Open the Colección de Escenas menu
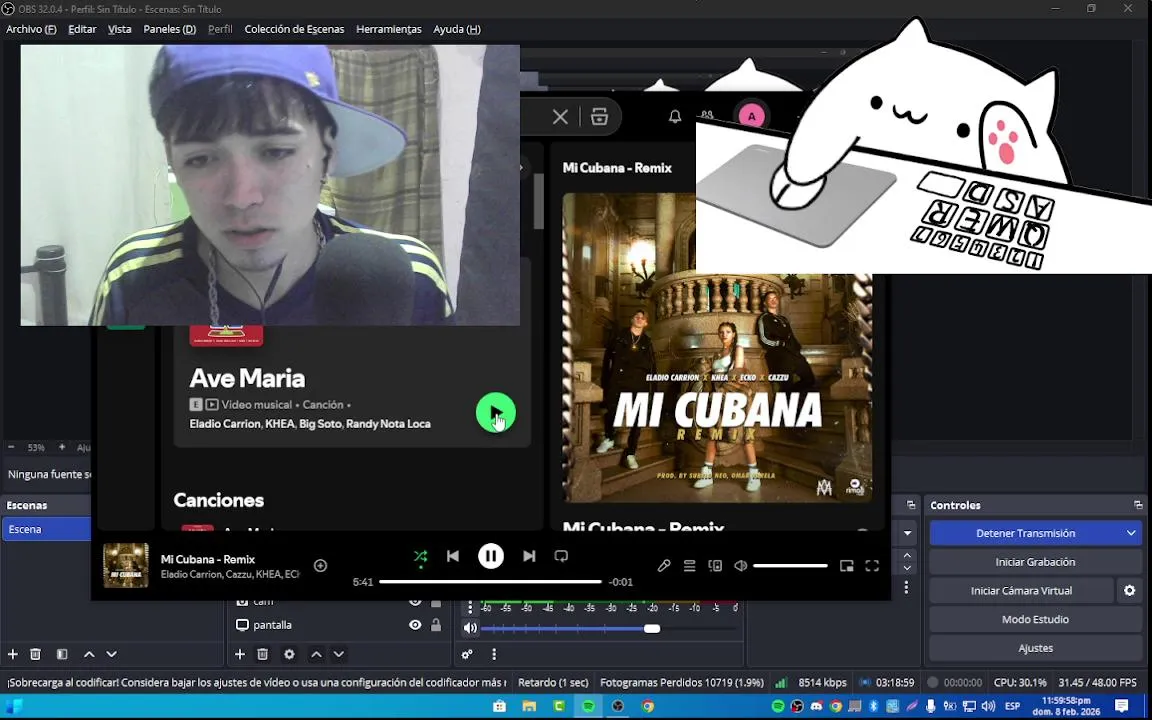1152x720 pixels. pos(294,29)
